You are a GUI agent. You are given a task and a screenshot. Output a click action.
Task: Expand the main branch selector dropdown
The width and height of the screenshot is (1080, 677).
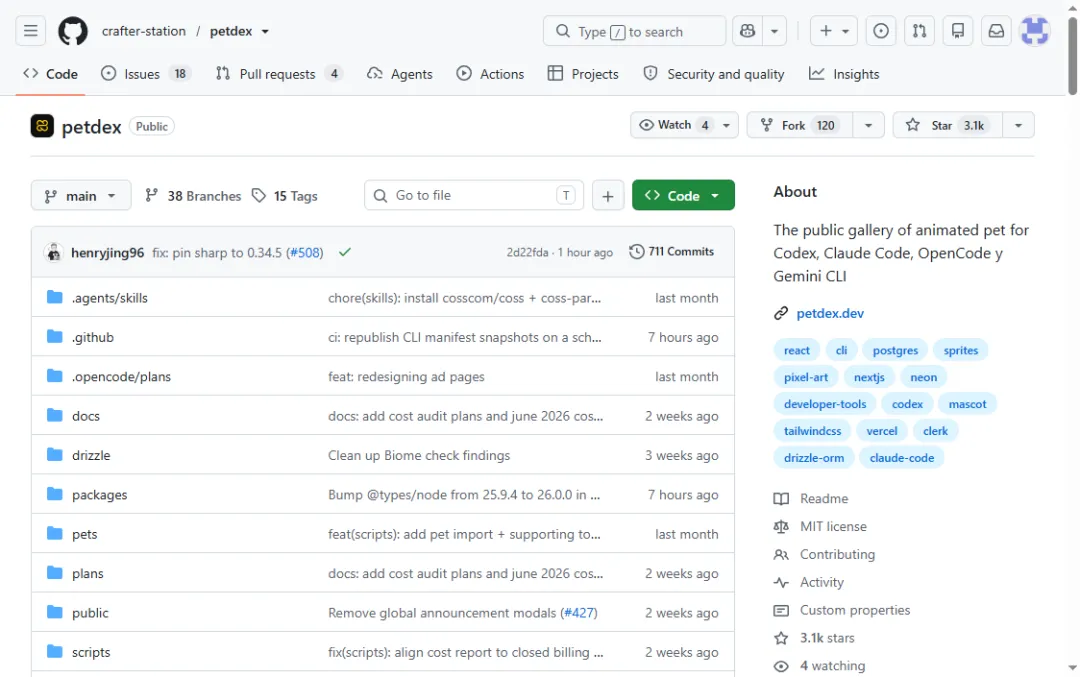tap(81, 196)
